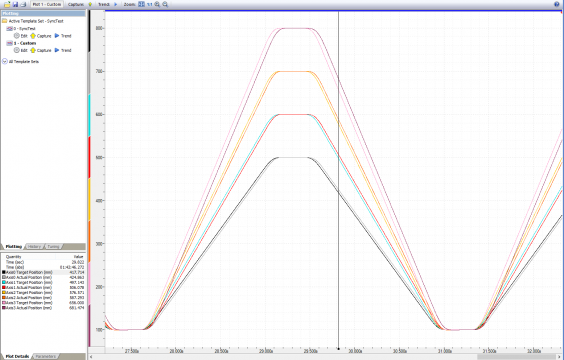Click the zoom out magnifier icon
The image size is (564, 360).
point(165,4)
